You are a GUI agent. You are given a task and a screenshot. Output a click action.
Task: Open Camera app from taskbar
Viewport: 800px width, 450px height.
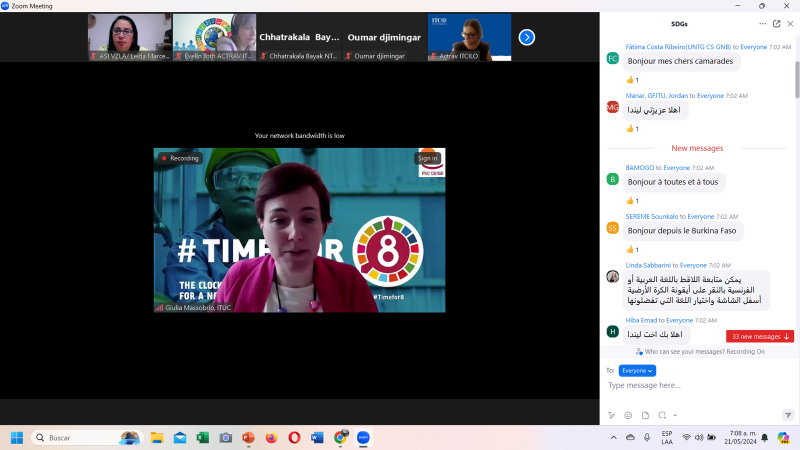tap(226, 438)
